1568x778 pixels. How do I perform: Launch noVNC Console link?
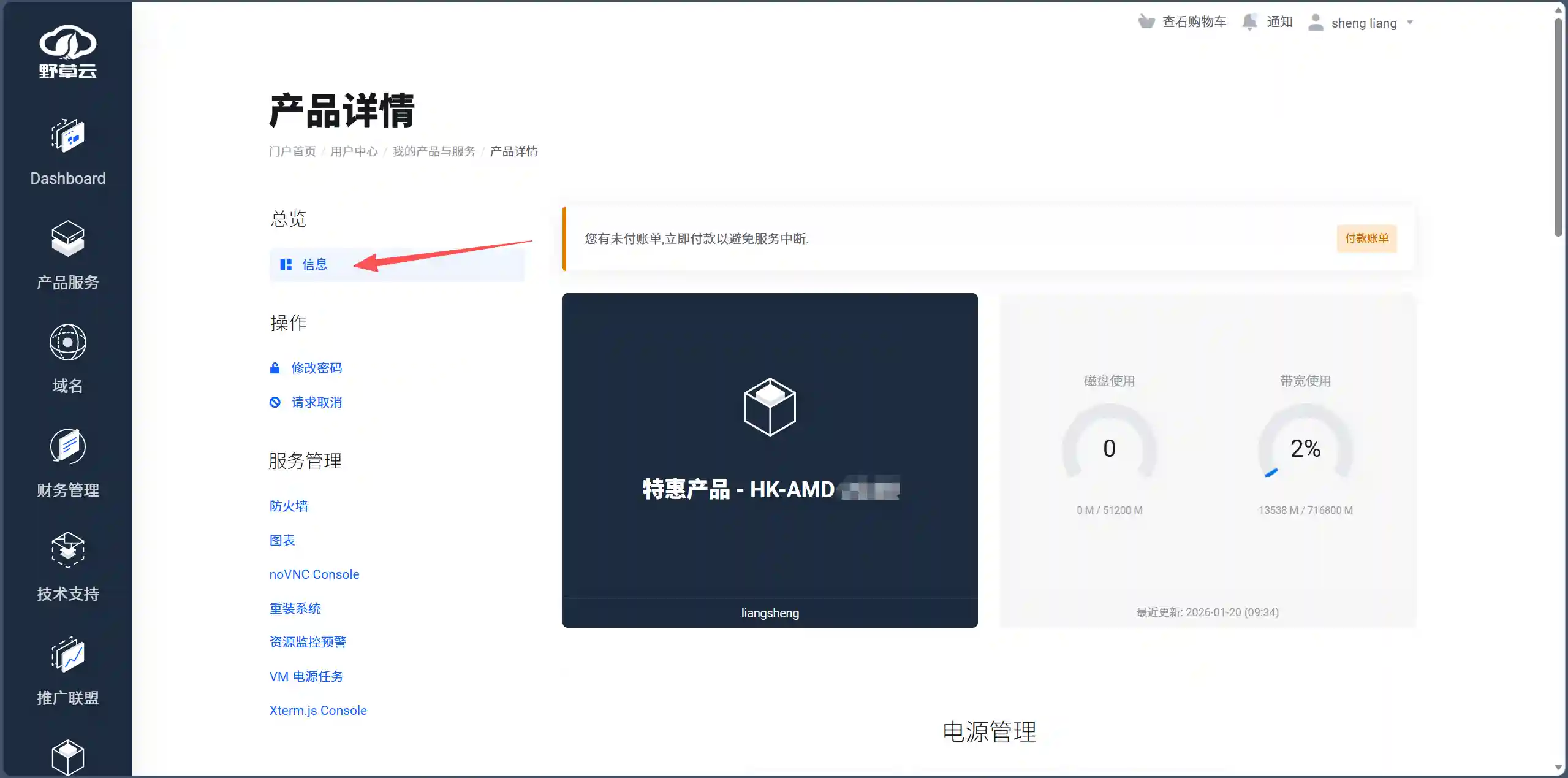[x=314, y=574]
